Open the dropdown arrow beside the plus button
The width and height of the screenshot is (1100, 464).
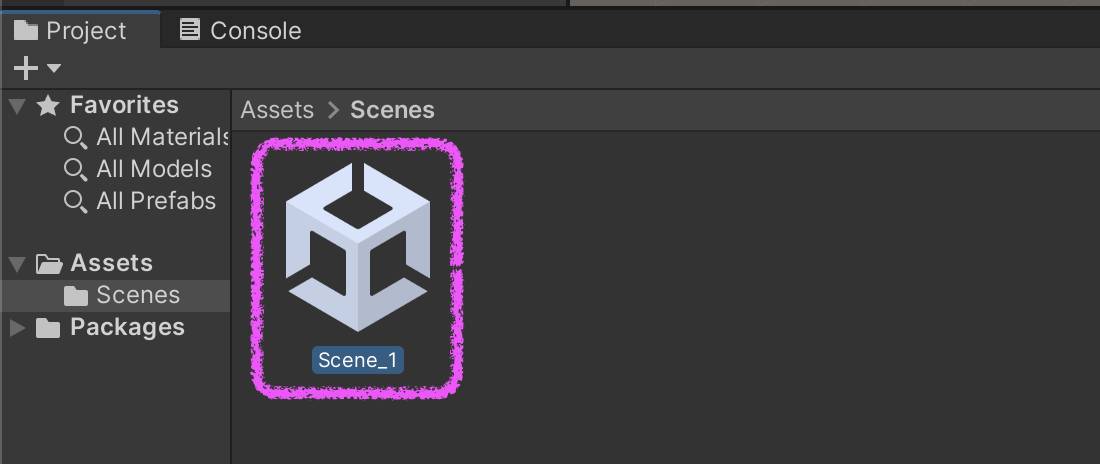click(54, 68)
